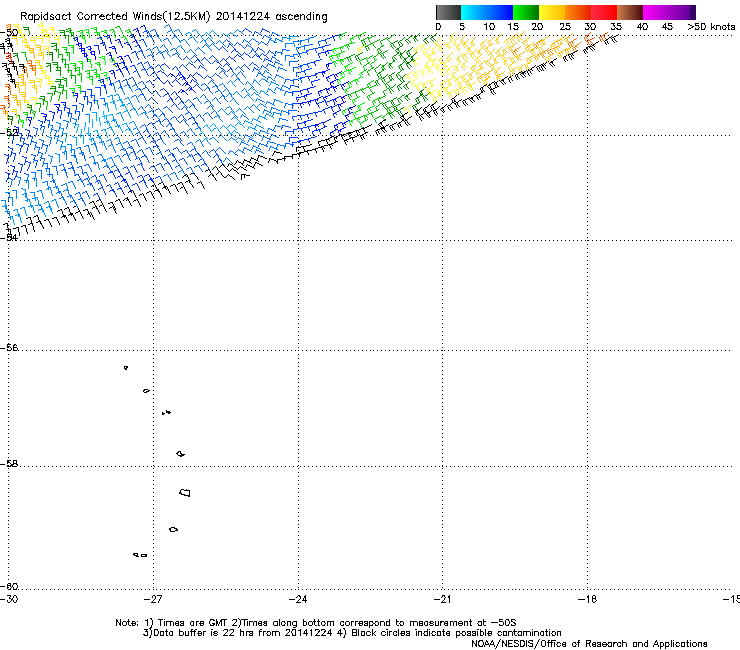Click the '-30' longitude axis label
The width and height of the screenshot is (740, 650).
pos(9,599)
